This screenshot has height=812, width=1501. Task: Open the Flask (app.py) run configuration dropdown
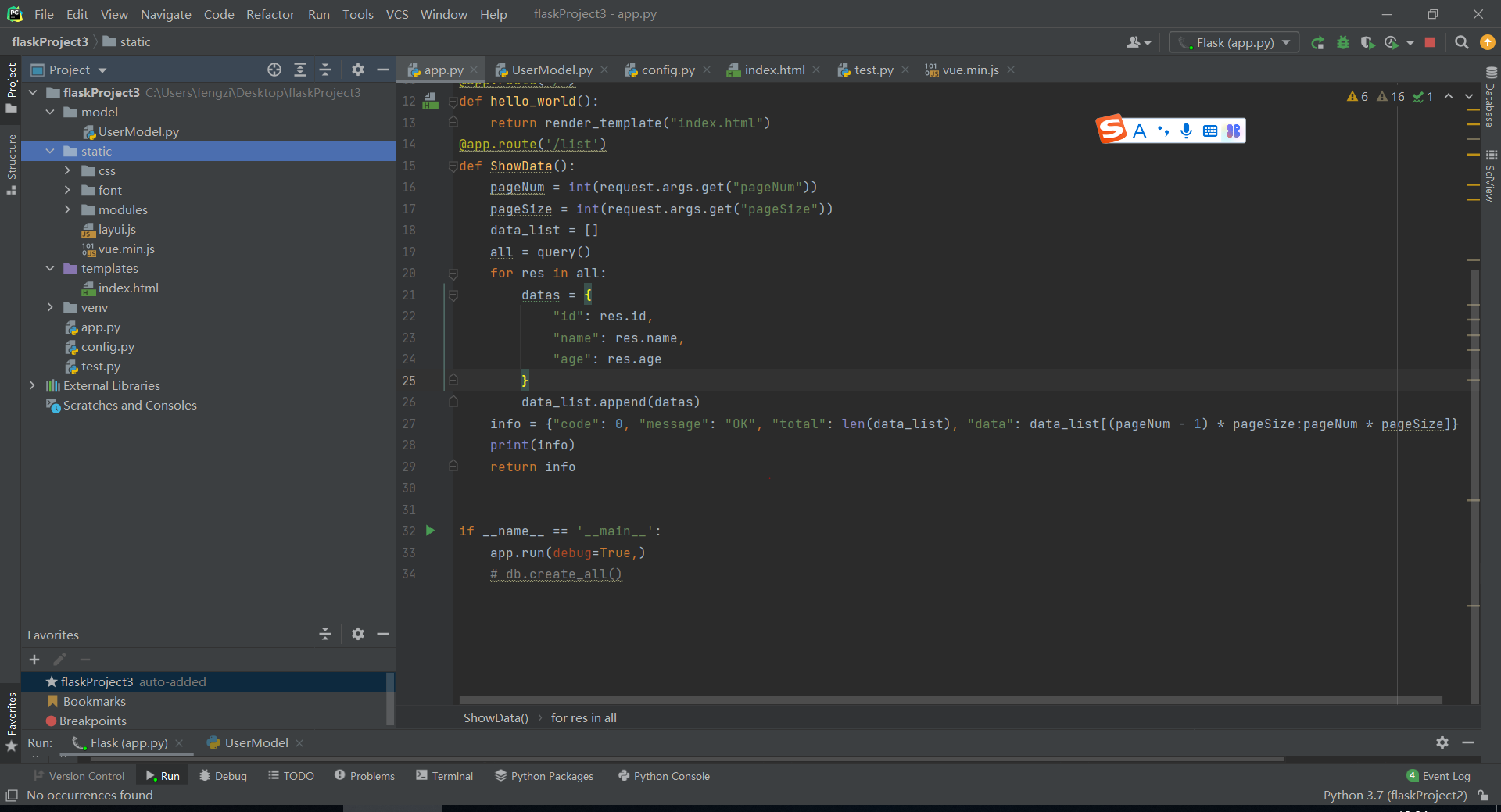click(1234, 43)
